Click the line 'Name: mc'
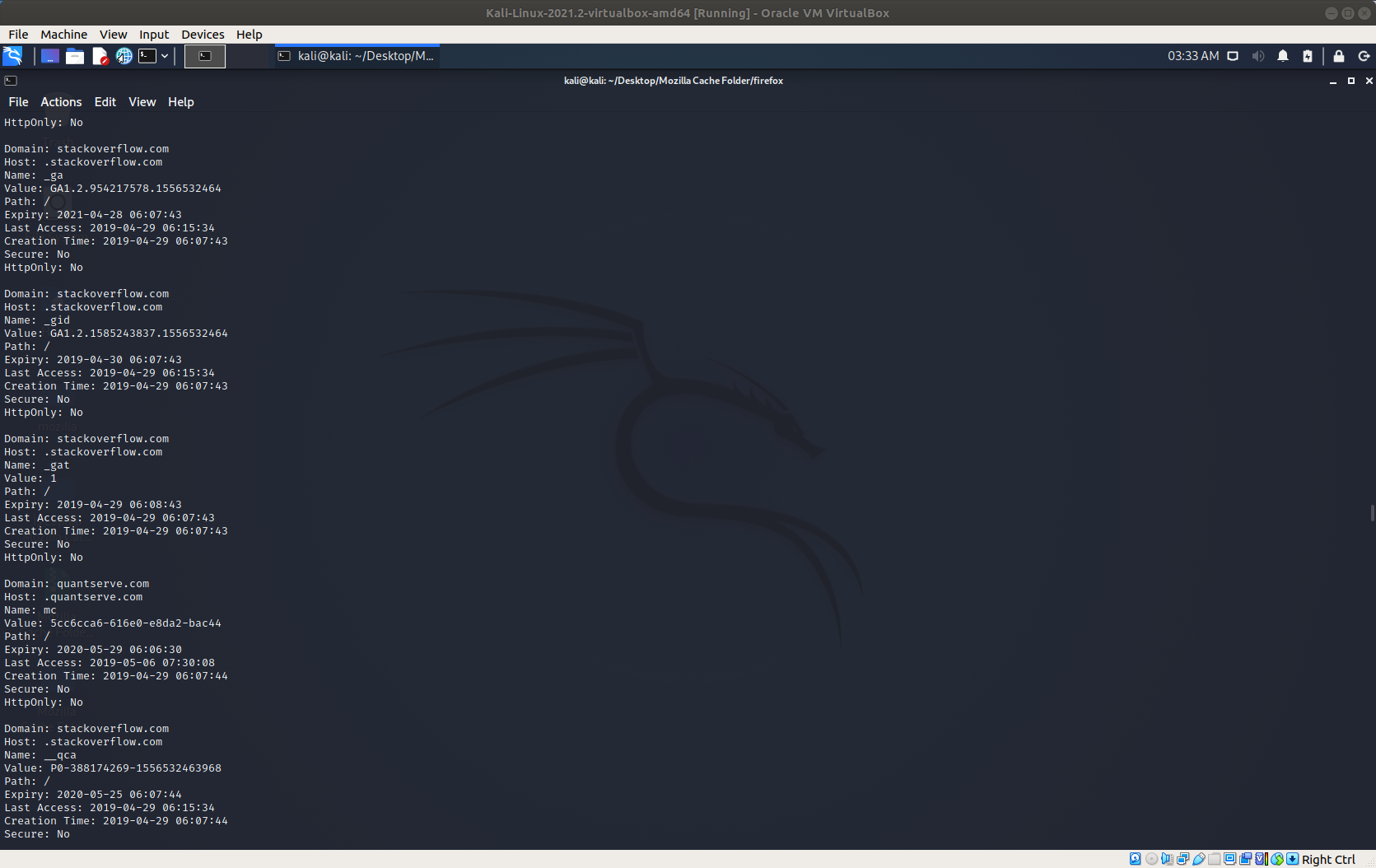1376x868 pixels. 30,610
